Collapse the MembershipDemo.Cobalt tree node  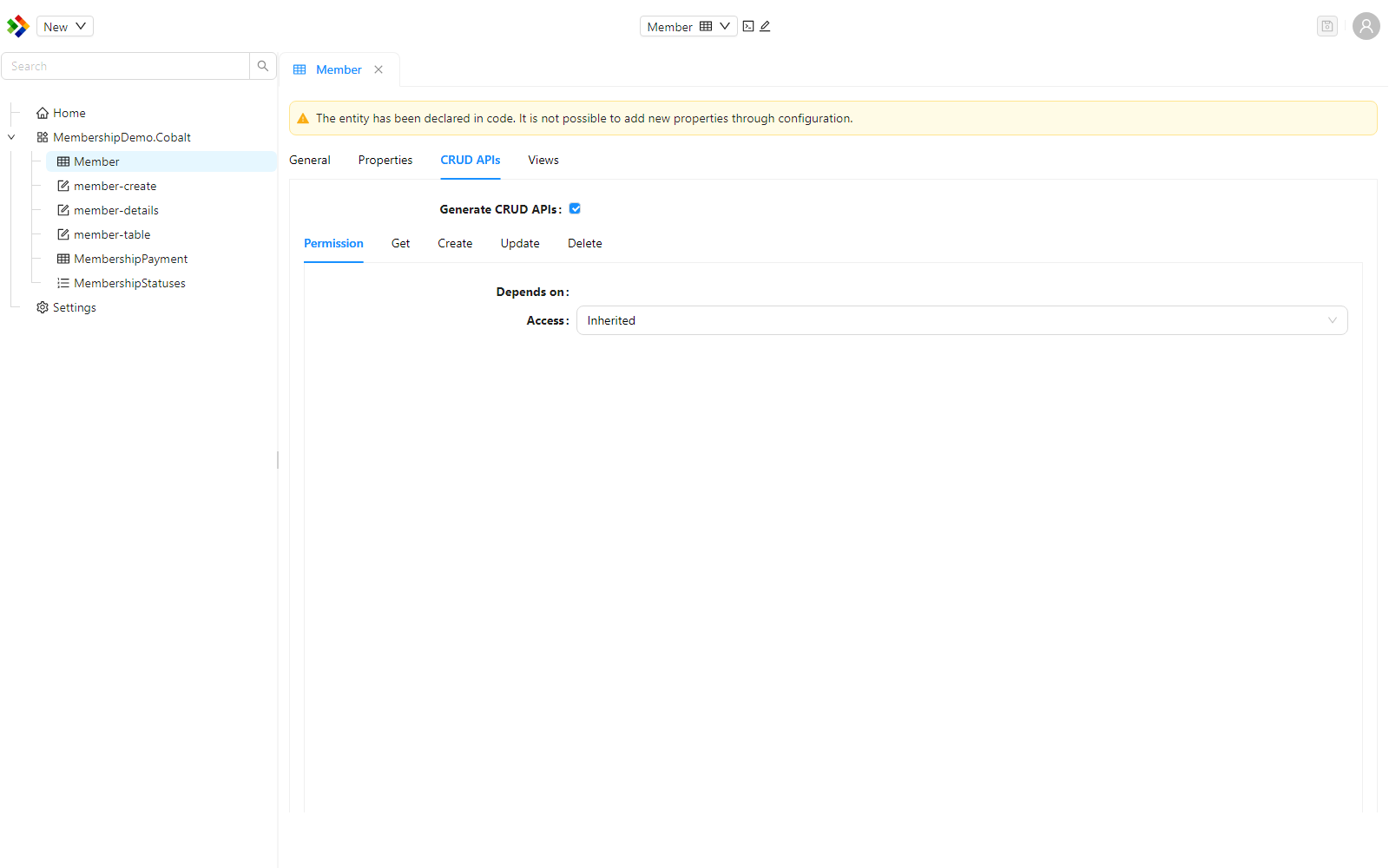11,137
